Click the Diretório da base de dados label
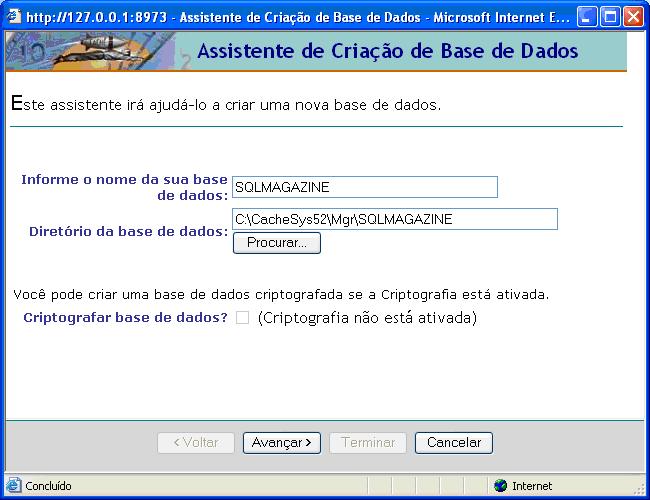Screen dimensions: 650x500 [x=129, y=231]
